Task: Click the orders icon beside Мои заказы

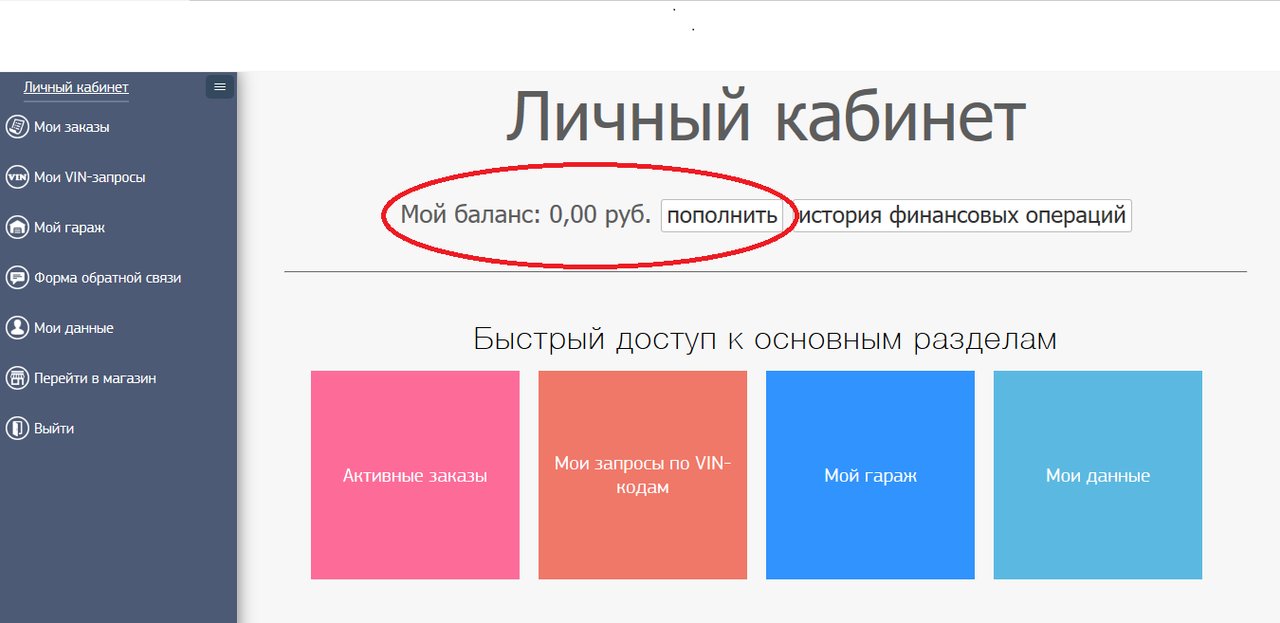Action: 16,127
